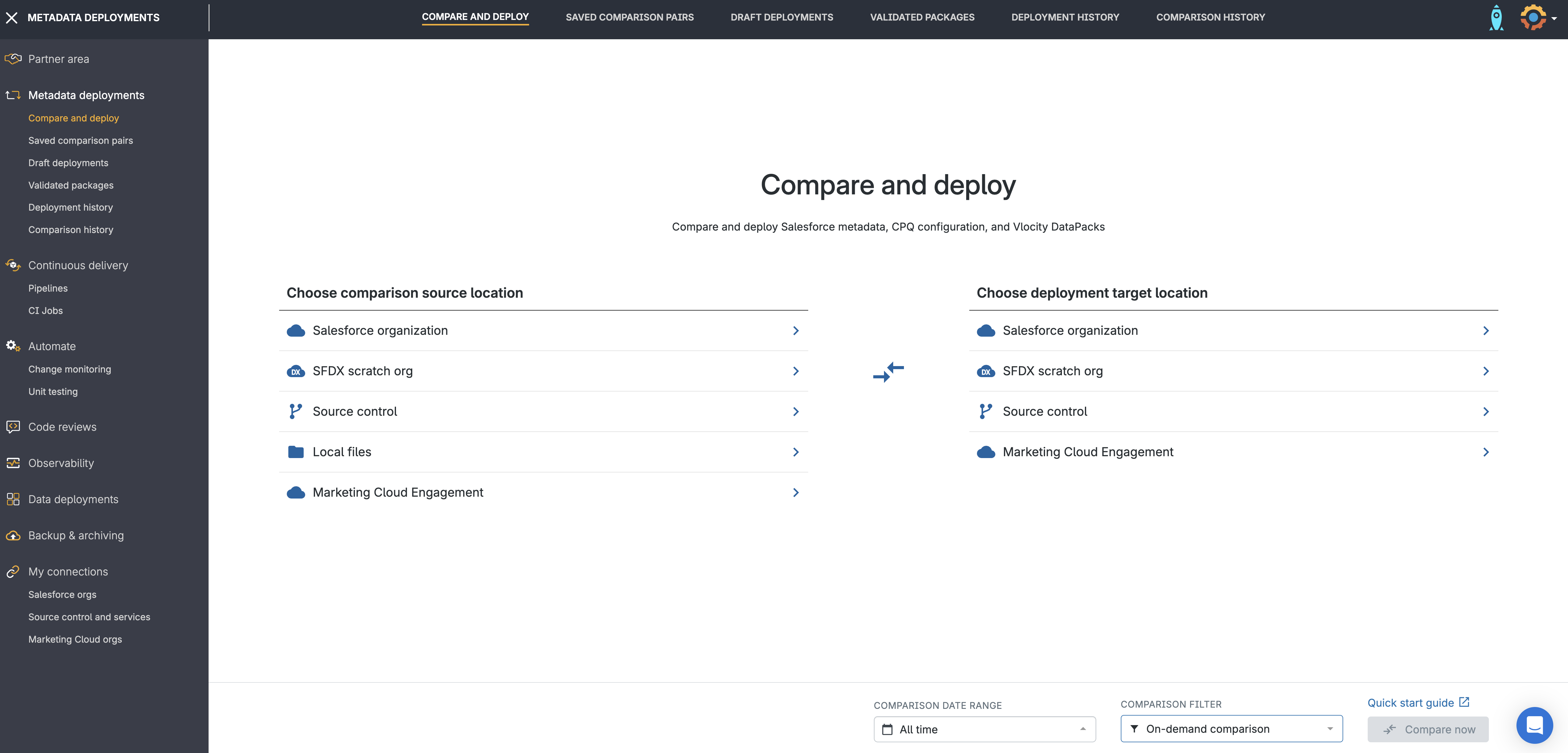Click the swap source and target arrows icon
This screenshot has height=753, width=1568.
(x=888, y=372)
